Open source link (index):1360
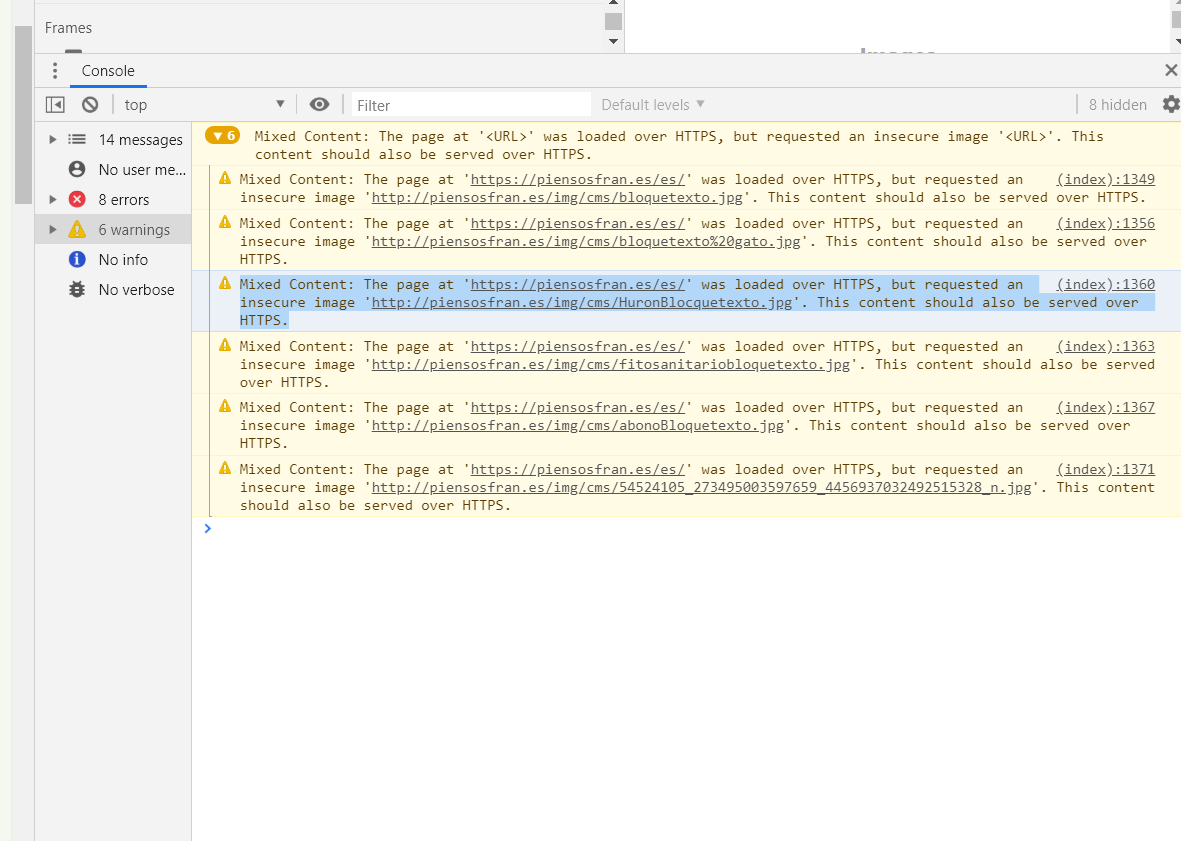Screen dimensions: 1181x841 [1105, 285]
